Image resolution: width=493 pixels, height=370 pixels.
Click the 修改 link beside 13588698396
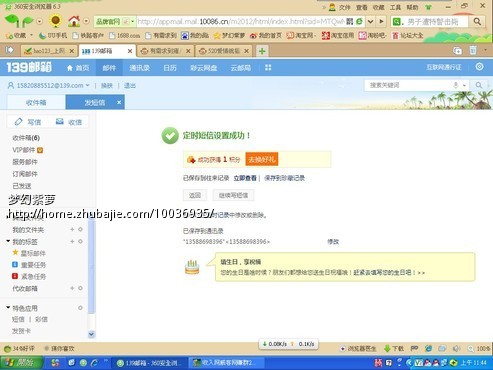tap(333, 242)
